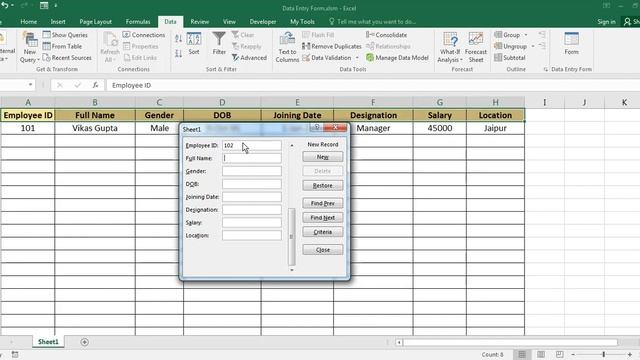
Task: Open Outline group dialog launcher
Action: [546, 69]
